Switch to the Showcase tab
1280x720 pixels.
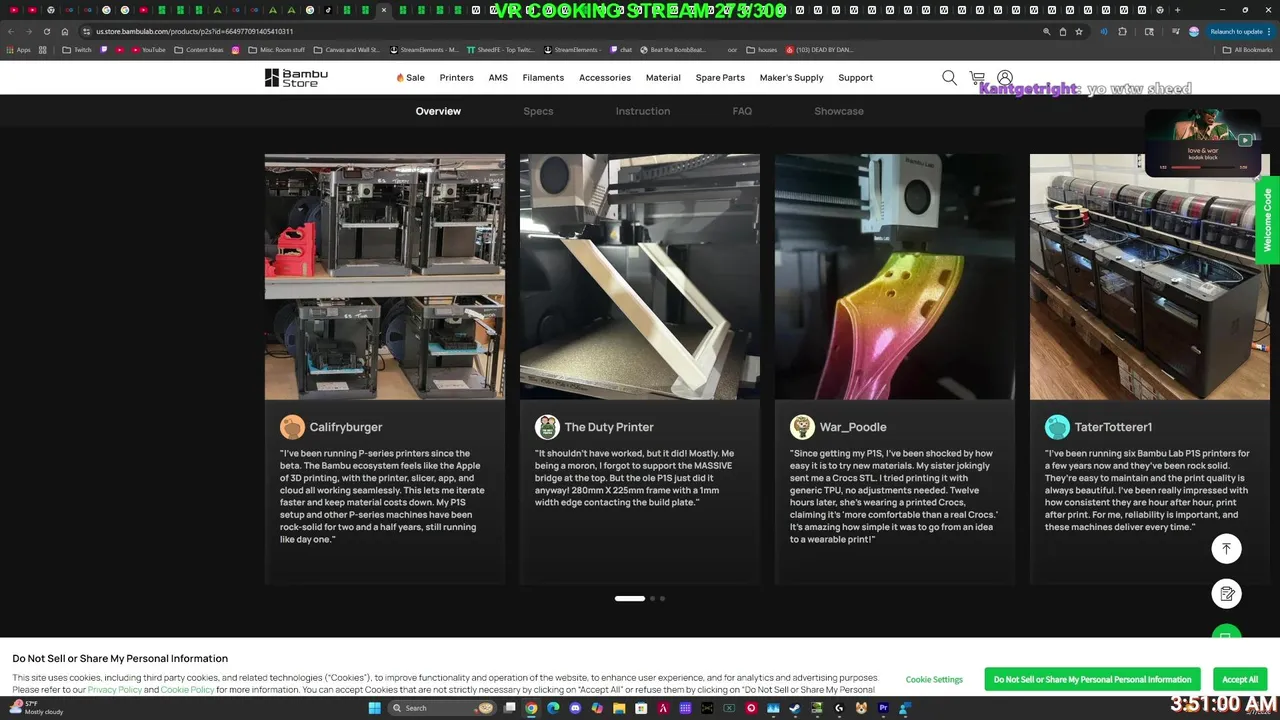(x=839, y=111)
